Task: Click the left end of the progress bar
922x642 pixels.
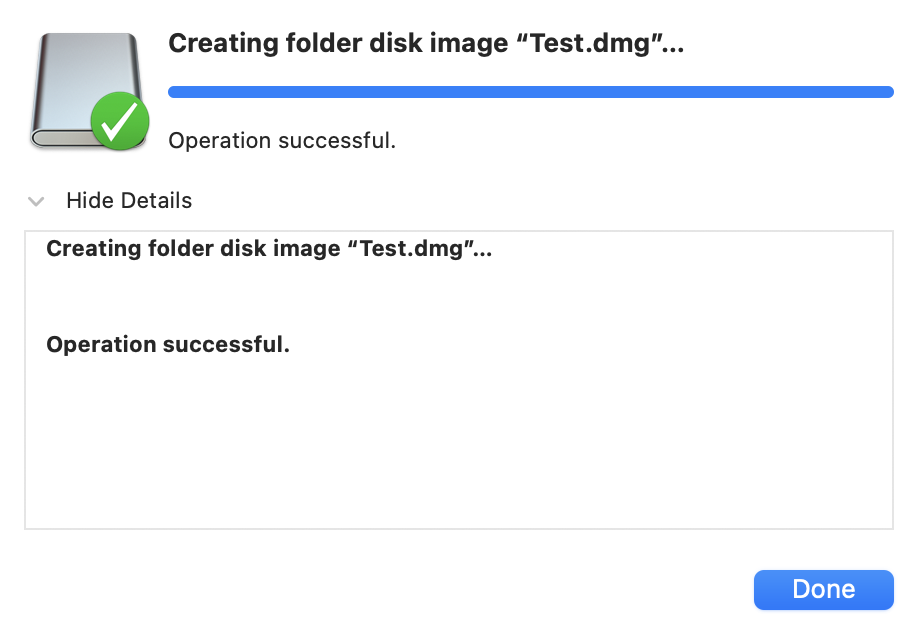Action: (x=174, y=92)
